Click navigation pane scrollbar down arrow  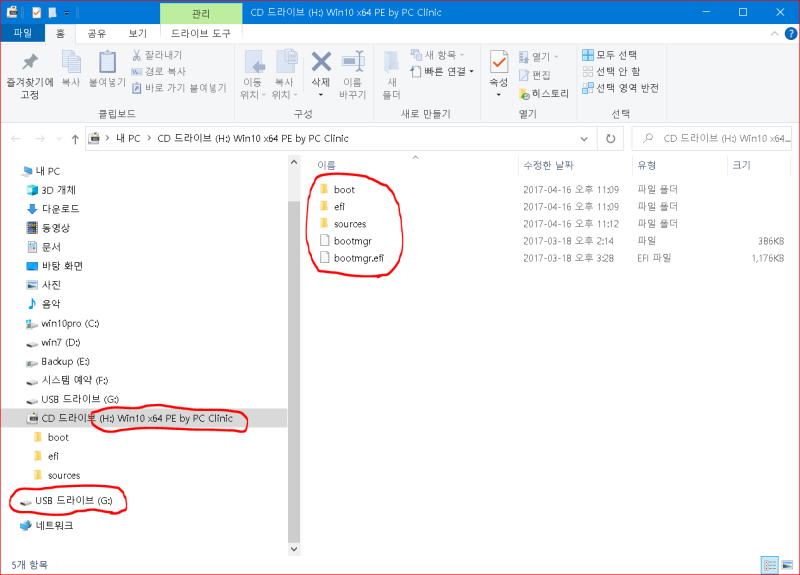[294, 549]
